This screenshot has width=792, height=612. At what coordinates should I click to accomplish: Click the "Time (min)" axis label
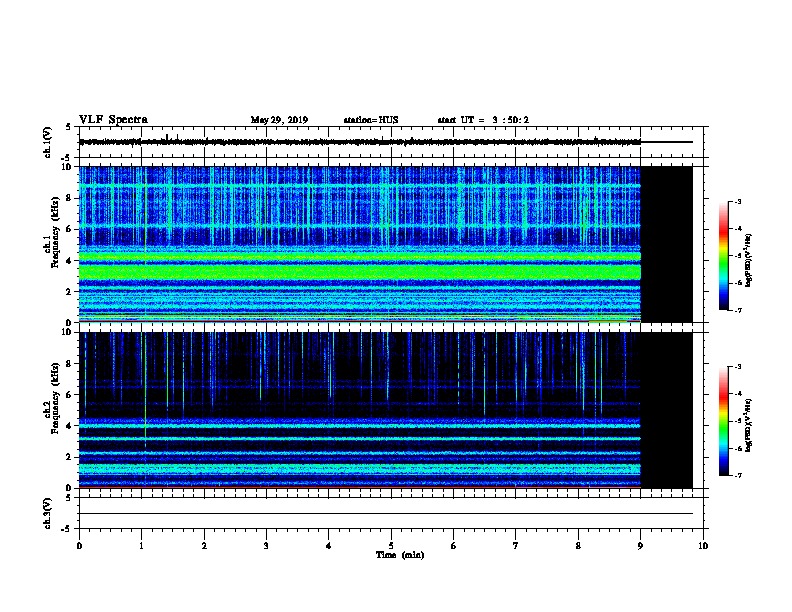click(400, 554)
